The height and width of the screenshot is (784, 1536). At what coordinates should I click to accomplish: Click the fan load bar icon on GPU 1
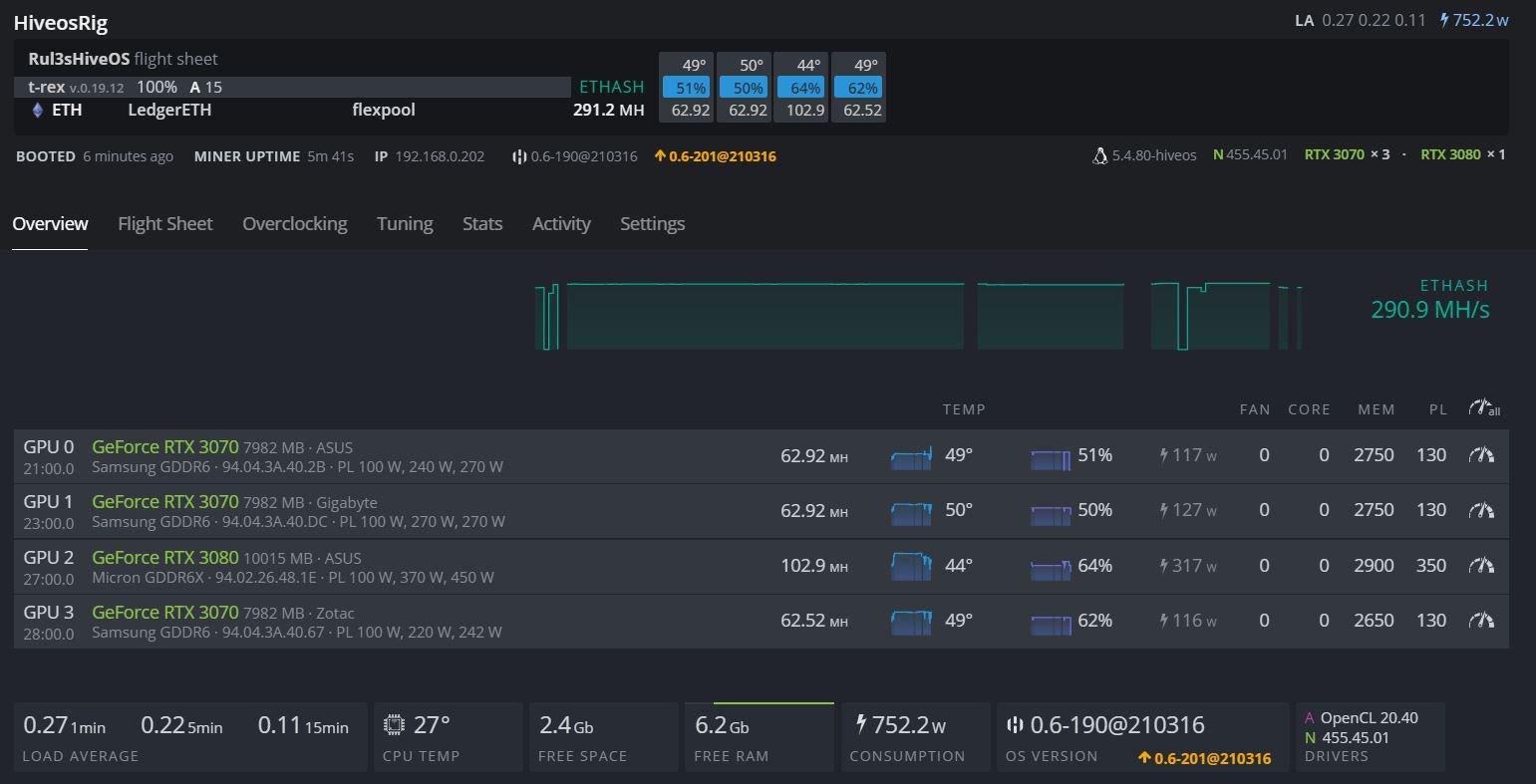1050,511
